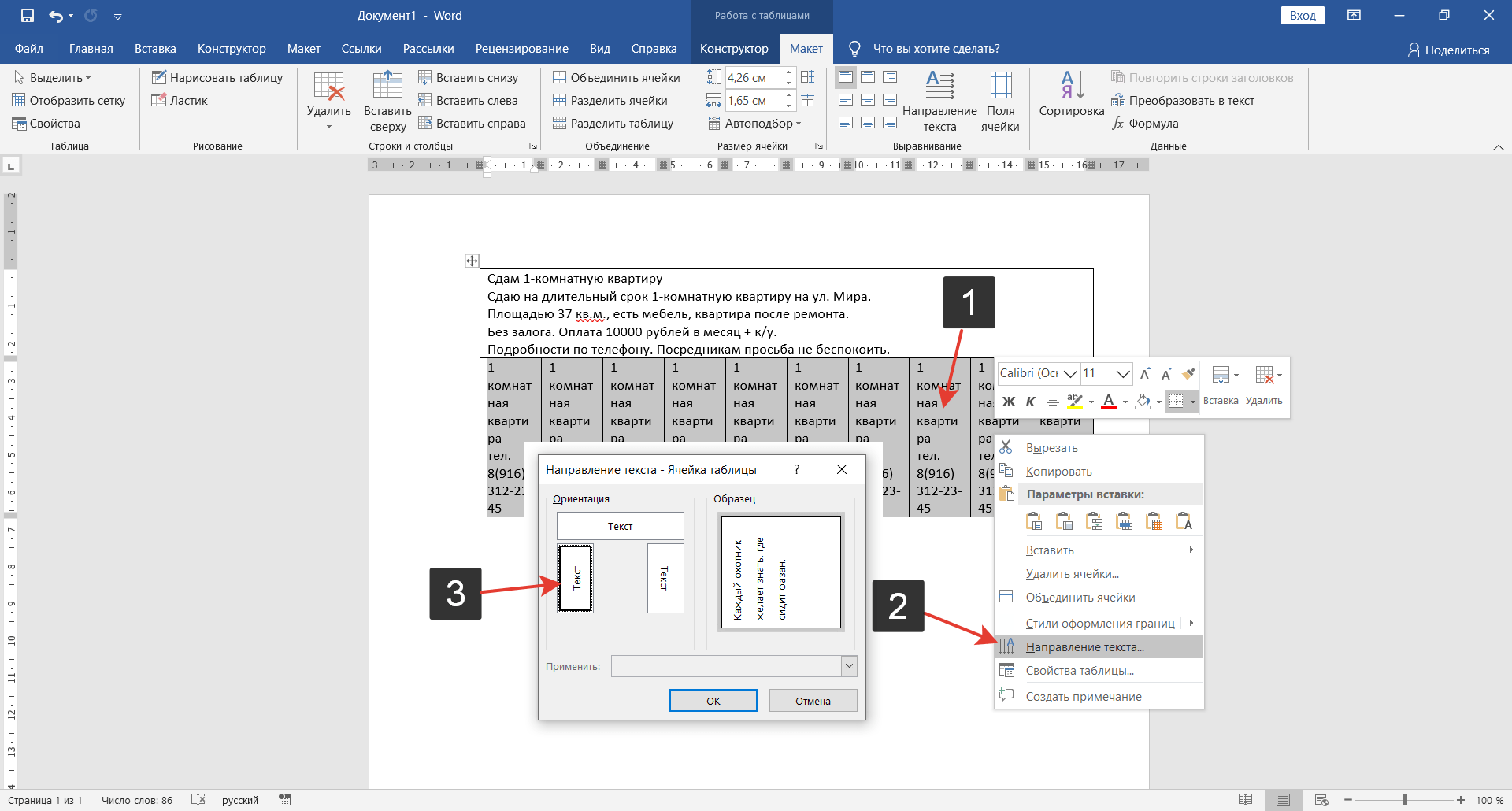Click Разделить ячейки in ribbon
Viewport: 1512px width, 811px height.
click(x=610, y=100)
